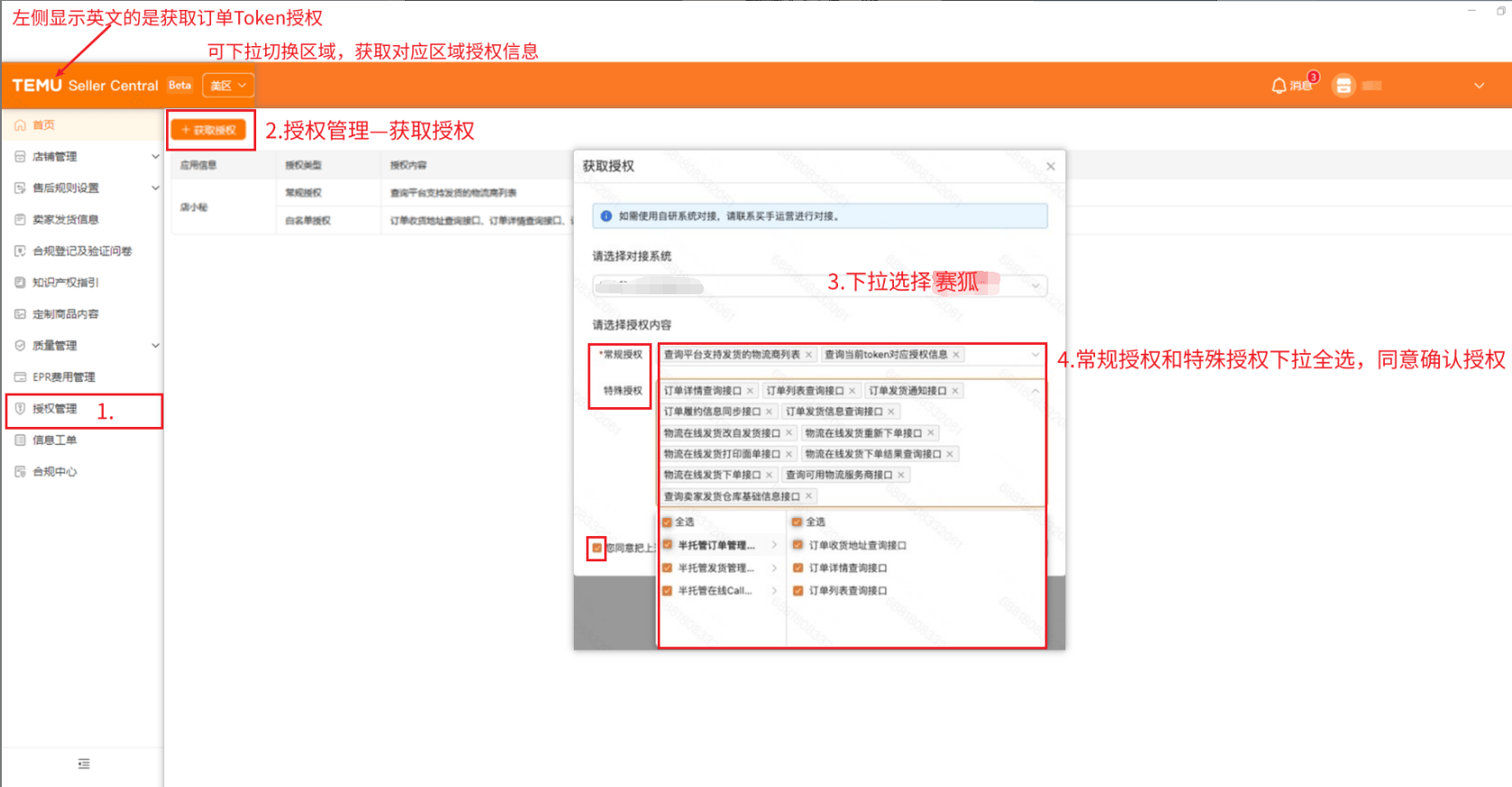Uncheck 订单详情查询接口 checkbox in dropdown list

pos(798,568)
